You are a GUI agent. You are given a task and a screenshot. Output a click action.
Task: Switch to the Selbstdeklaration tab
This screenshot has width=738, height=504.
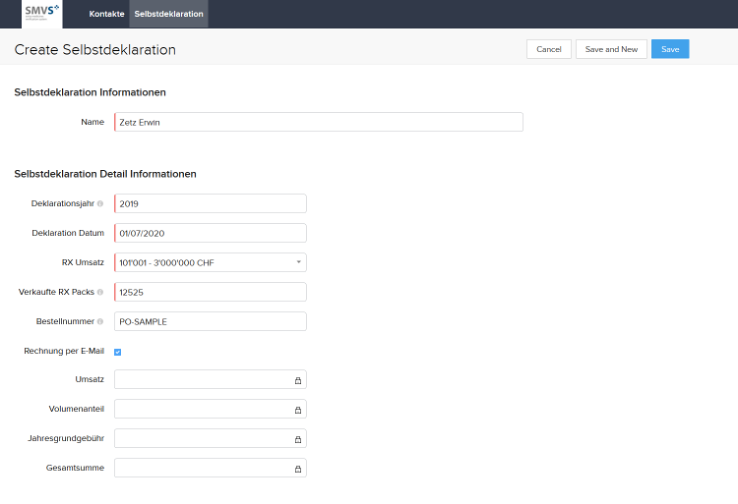(168, 14)
